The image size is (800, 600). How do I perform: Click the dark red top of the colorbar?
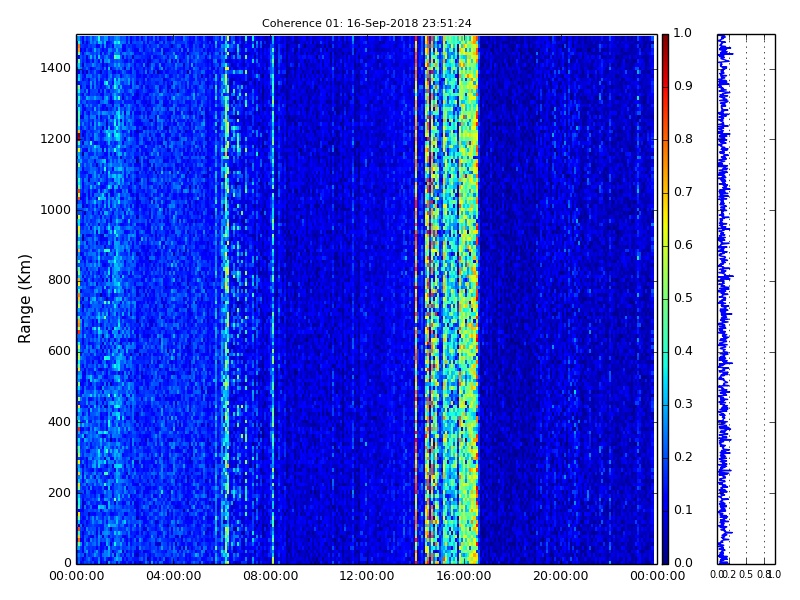tap(665, 41)
